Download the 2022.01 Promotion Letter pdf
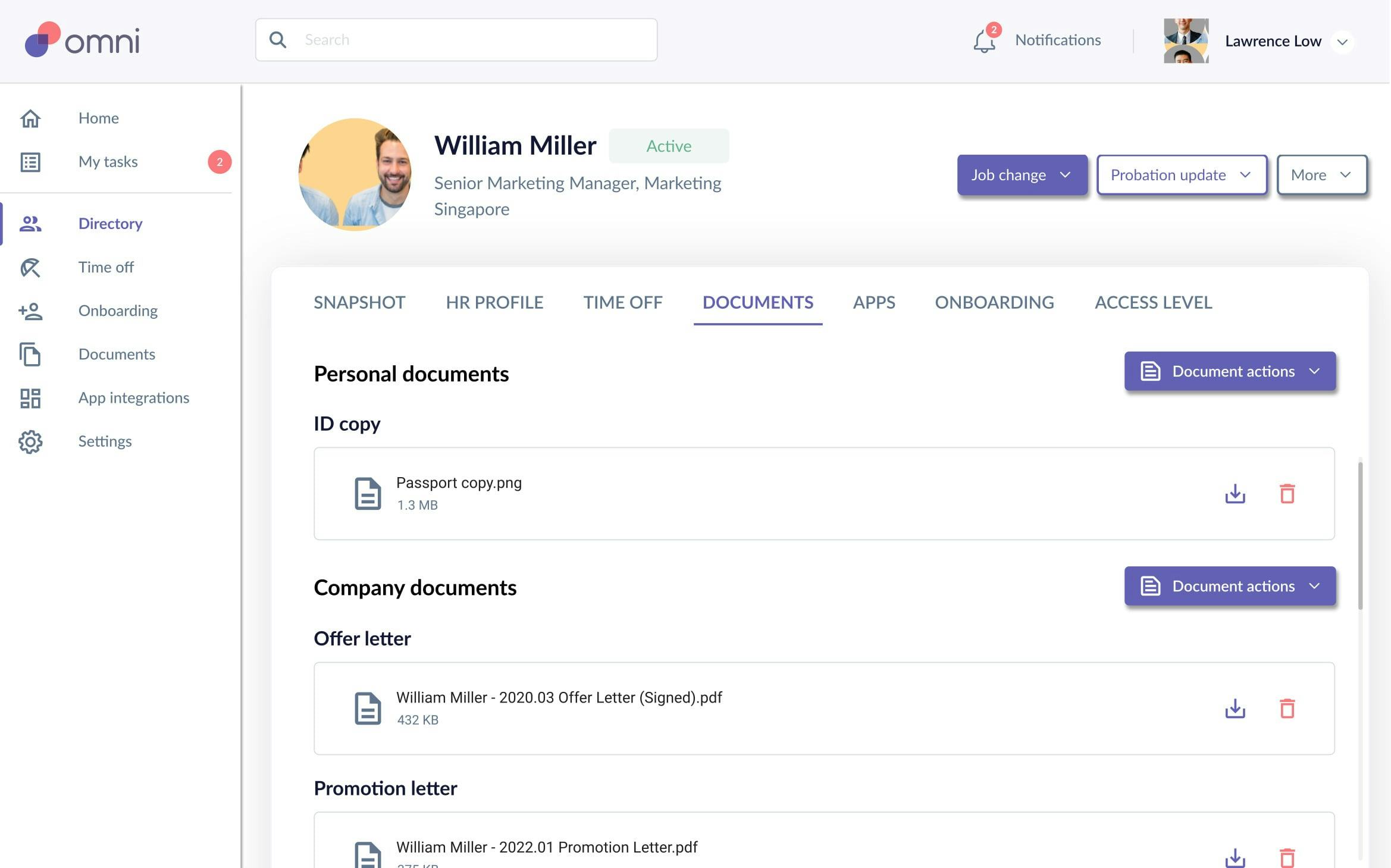1391x868 pixels. click(x=1236, y=857)
